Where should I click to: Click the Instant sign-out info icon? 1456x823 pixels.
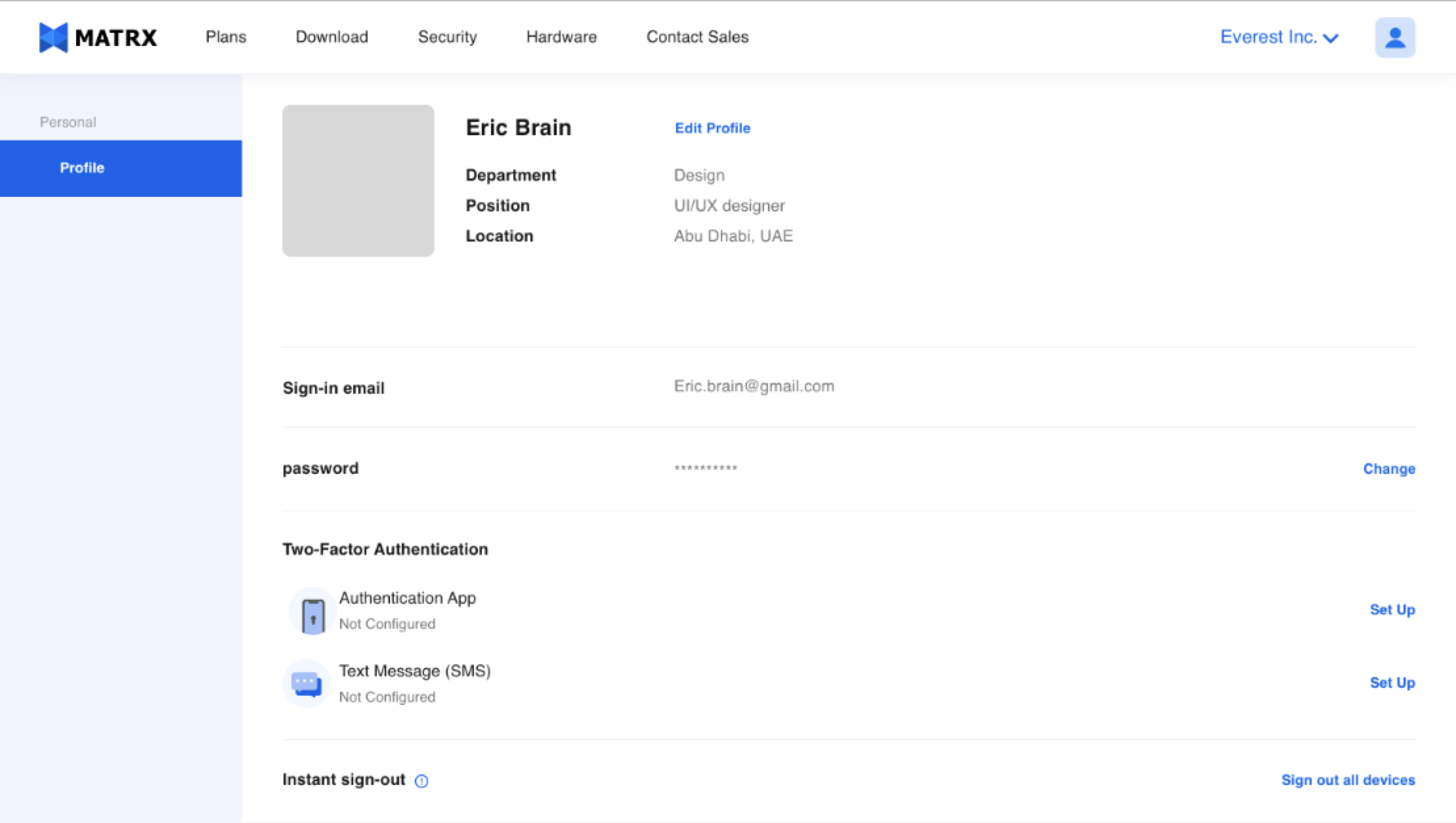421,780
